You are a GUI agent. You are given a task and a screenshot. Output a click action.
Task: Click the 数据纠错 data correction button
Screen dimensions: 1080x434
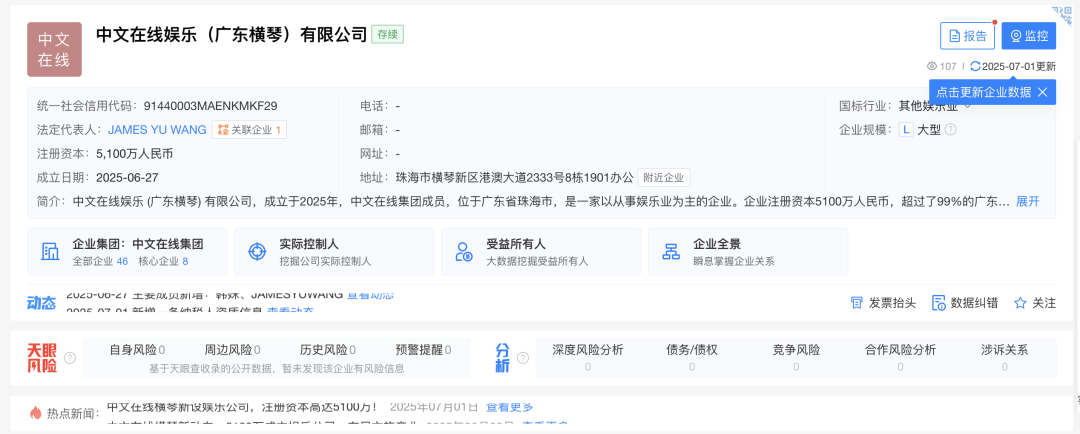(964, 302)
